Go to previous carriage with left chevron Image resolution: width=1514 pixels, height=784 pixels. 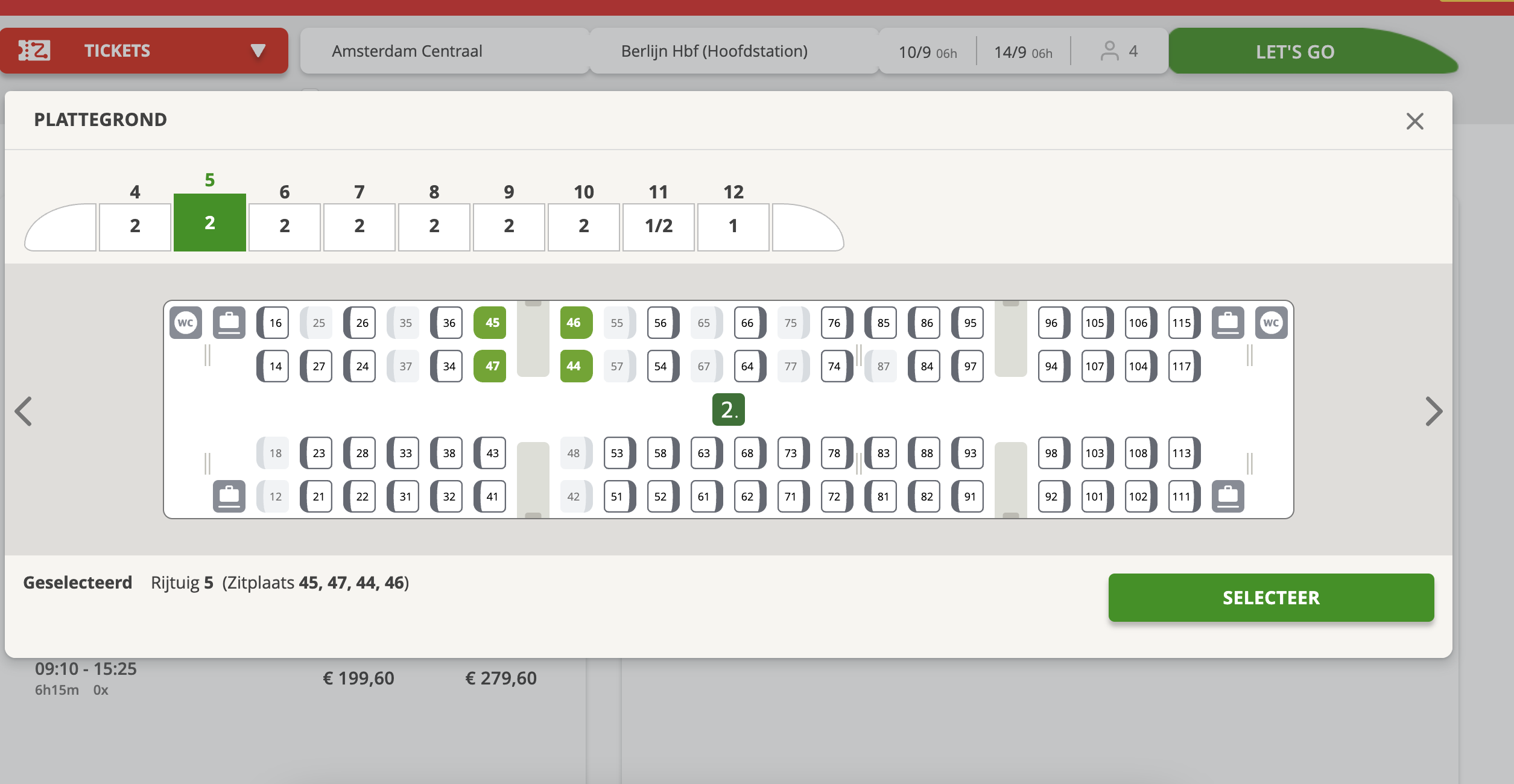point(24,411)
